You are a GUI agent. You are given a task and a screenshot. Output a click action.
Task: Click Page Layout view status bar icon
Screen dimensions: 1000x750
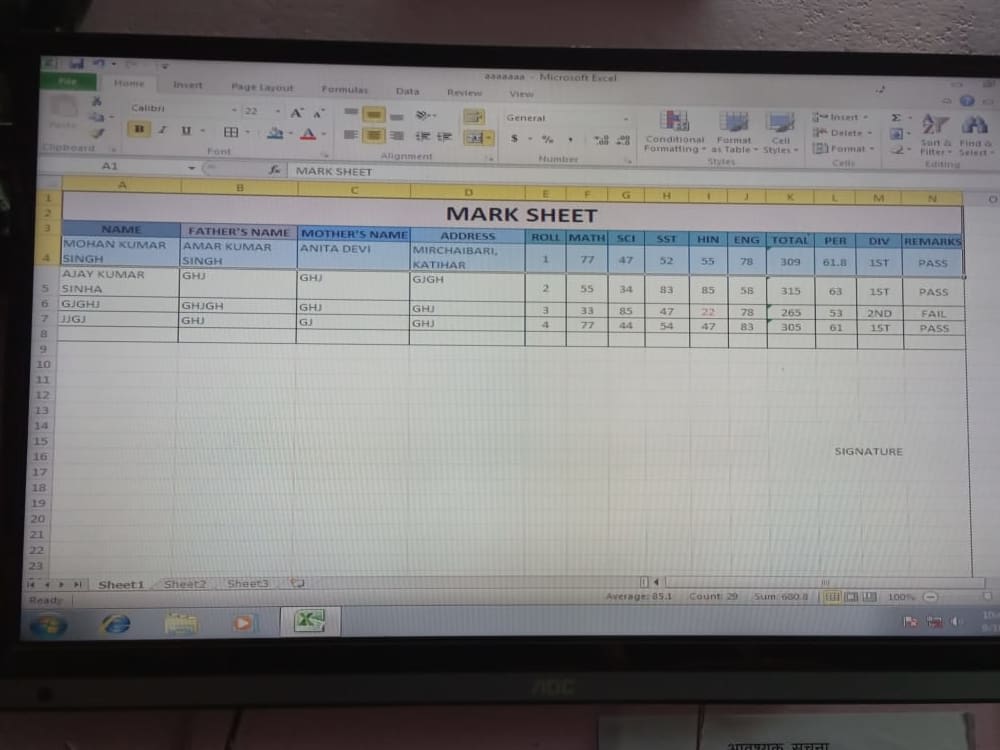click(851, 597)
